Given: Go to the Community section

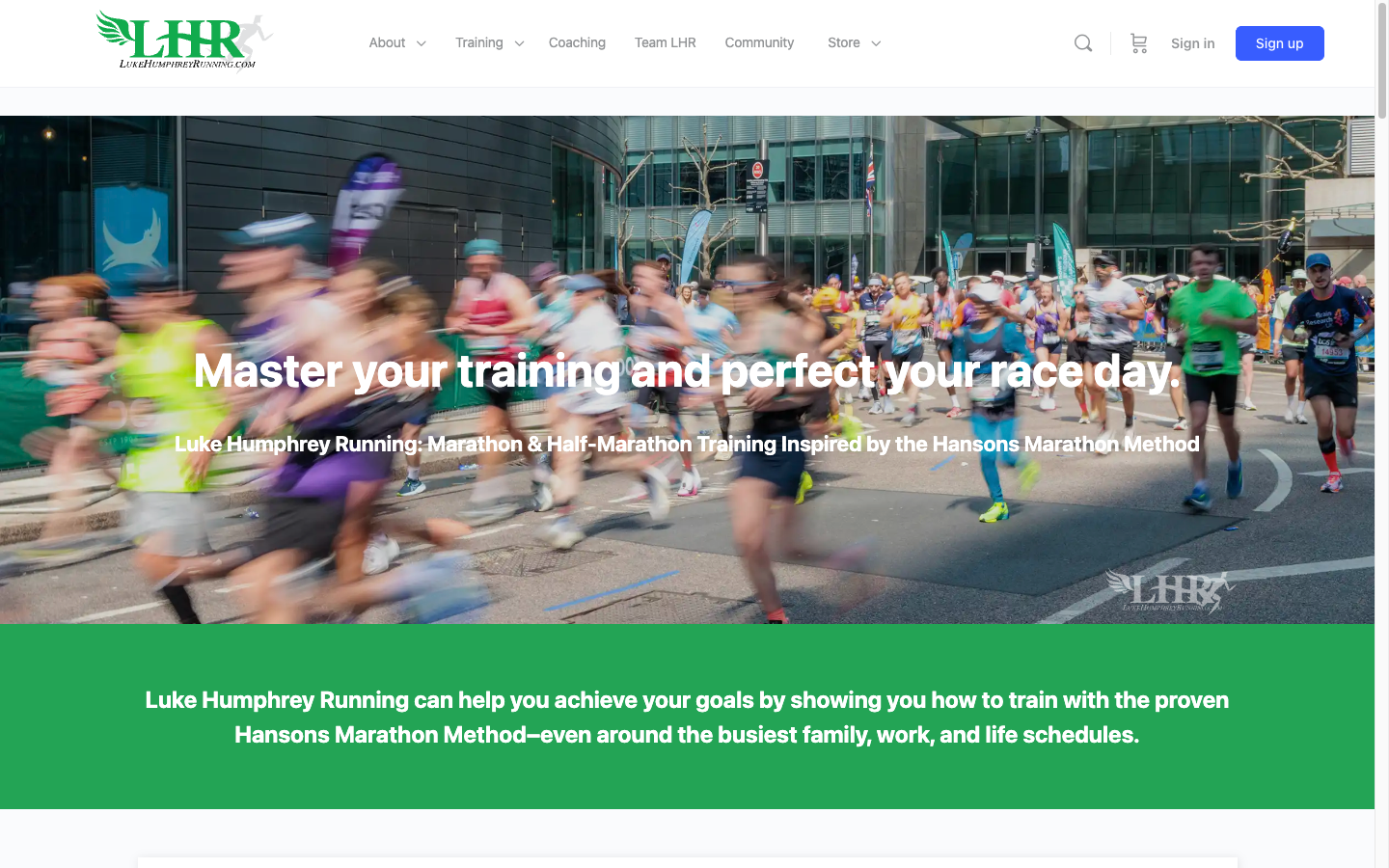Looking at the screenshot, I should (x=759, y=42).
